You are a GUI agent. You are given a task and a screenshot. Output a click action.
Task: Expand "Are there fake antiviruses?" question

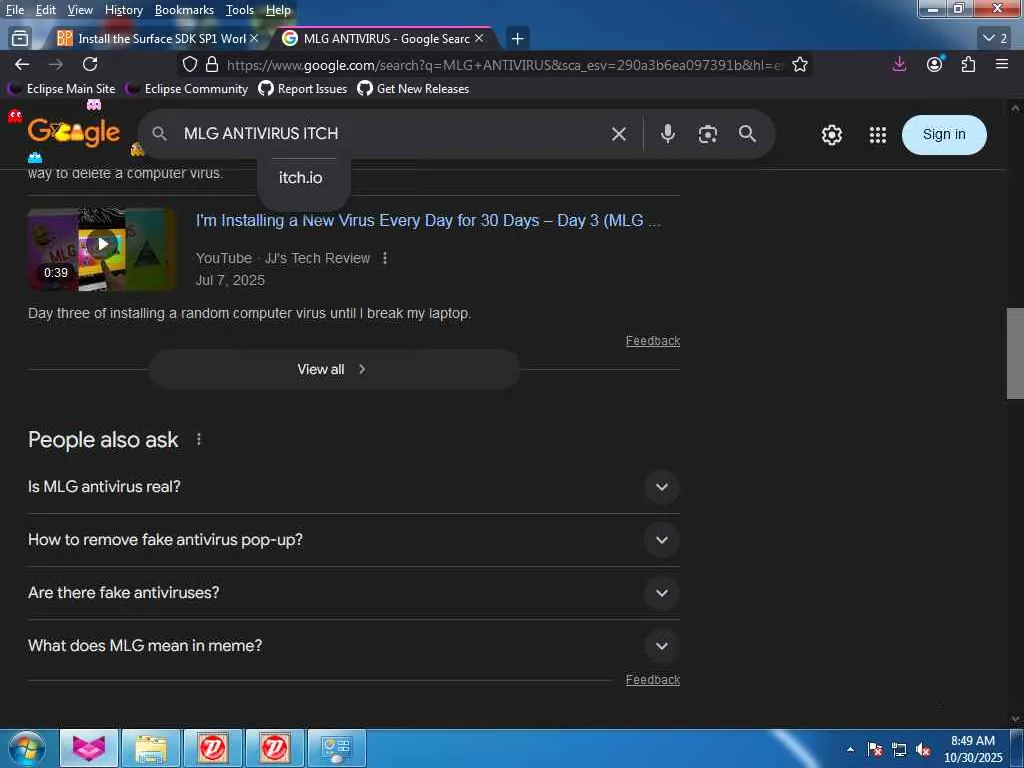point(353,593)
